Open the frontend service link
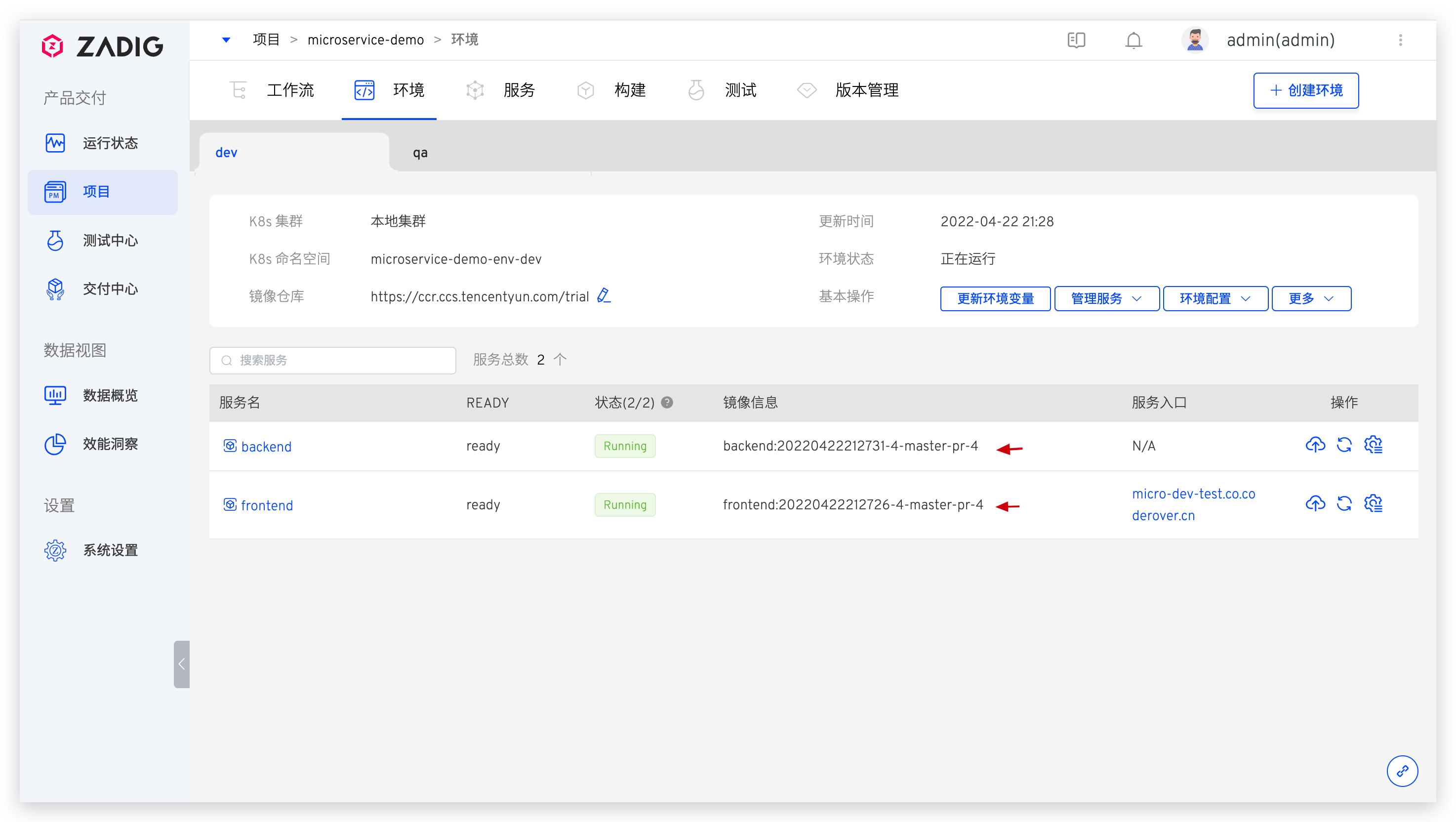The height and width of the screenshot is (822, 1456). (267, 505)
